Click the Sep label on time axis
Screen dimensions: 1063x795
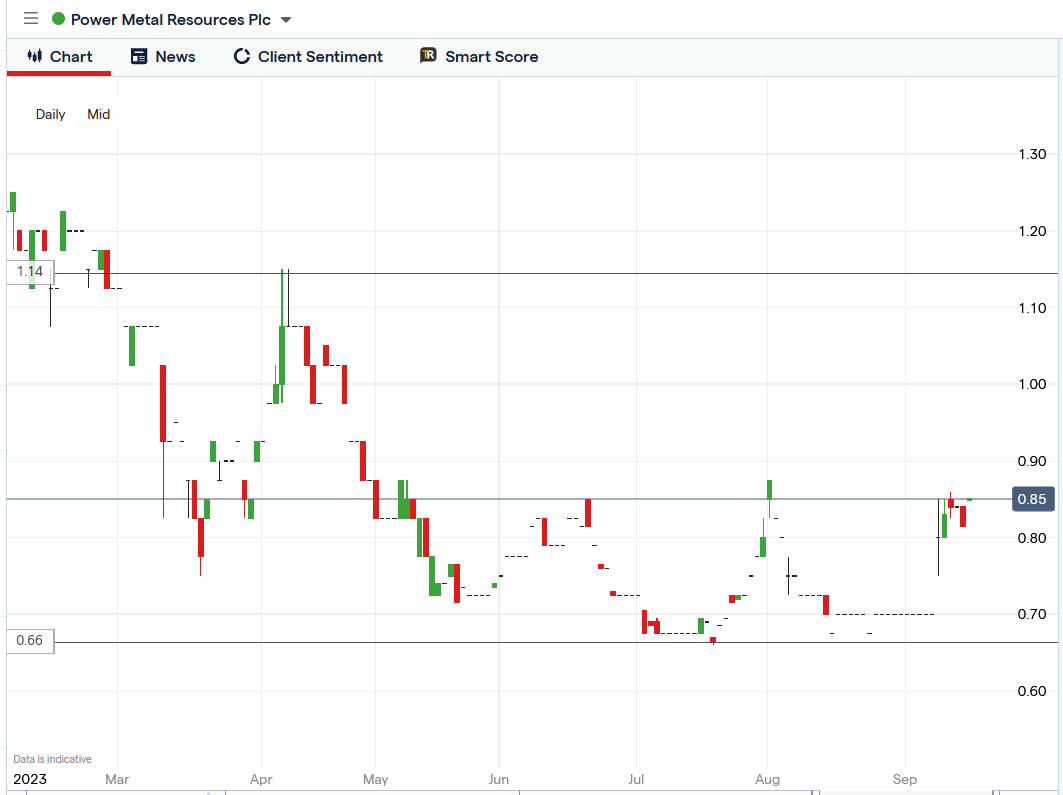pyautogui.click(x=905, y=779)
